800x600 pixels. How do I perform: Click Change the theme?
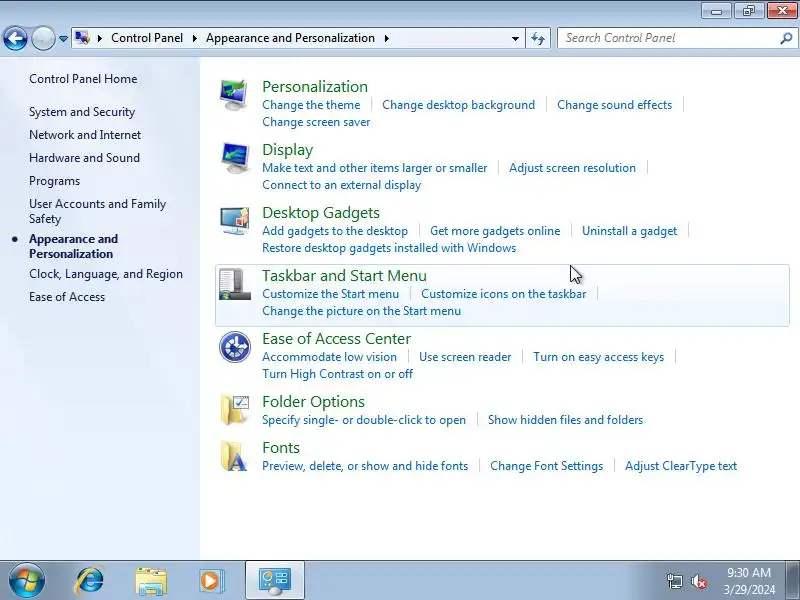311,105
